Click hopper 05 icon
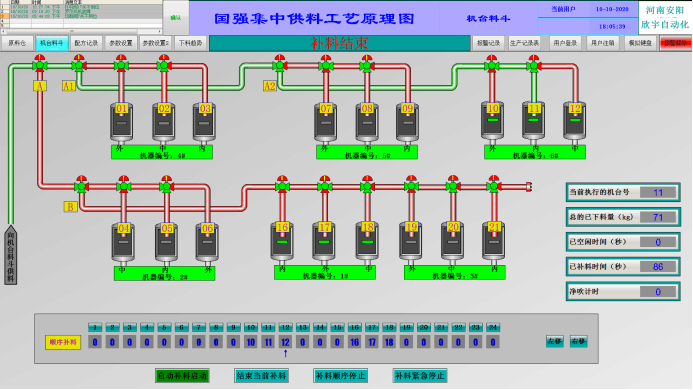Viewport: 693px width, 390px height. 166,242
